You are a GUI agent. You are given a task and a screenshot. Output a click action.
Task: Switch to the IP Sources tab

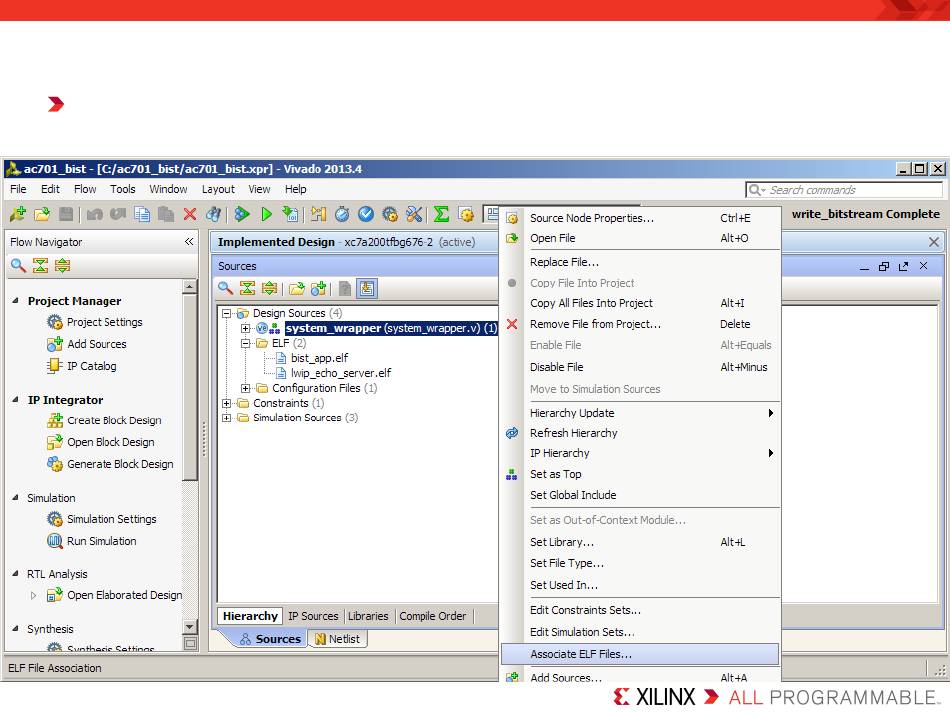pyautogui.click(x=313, y=616)
